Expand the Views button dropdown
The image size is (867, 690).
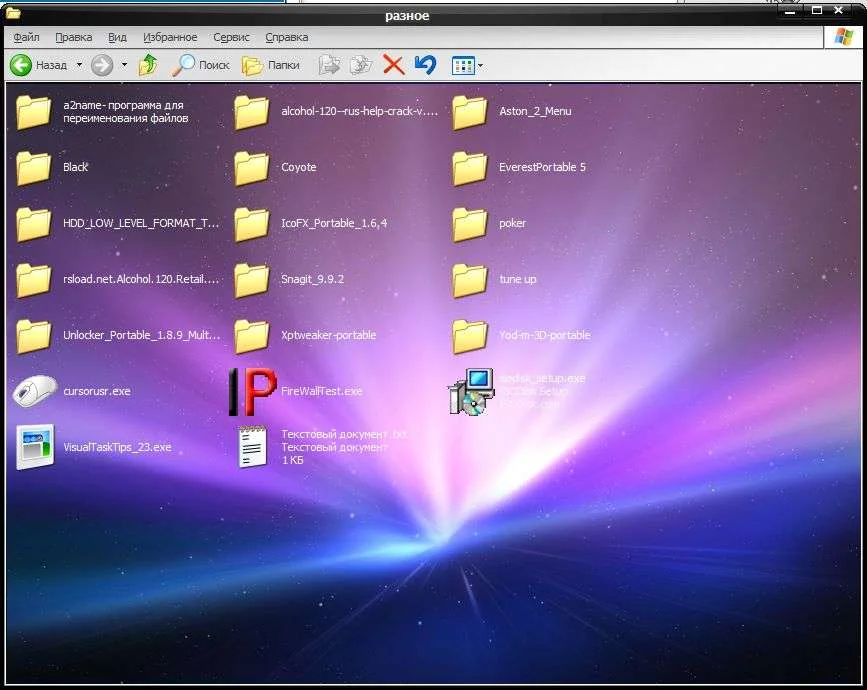click(481, 66)
